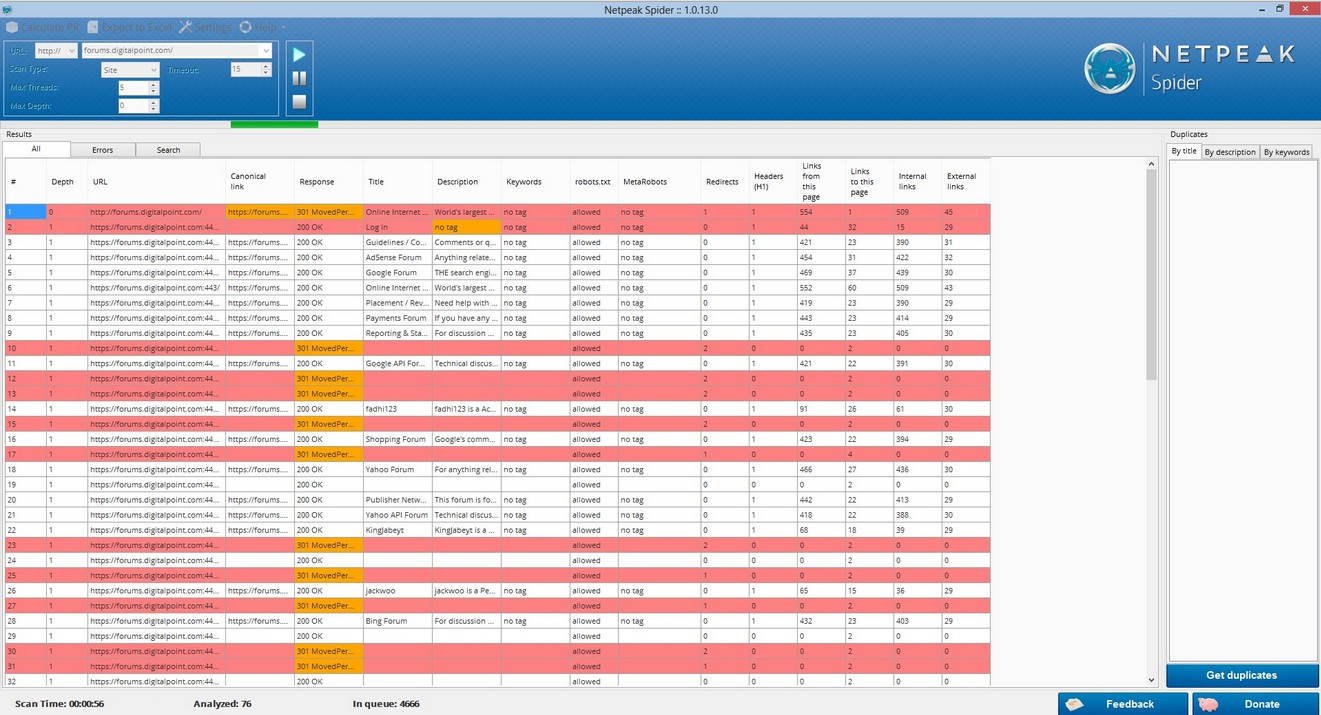
Task: Switch to the Search tab
Action: click(168, 150)
